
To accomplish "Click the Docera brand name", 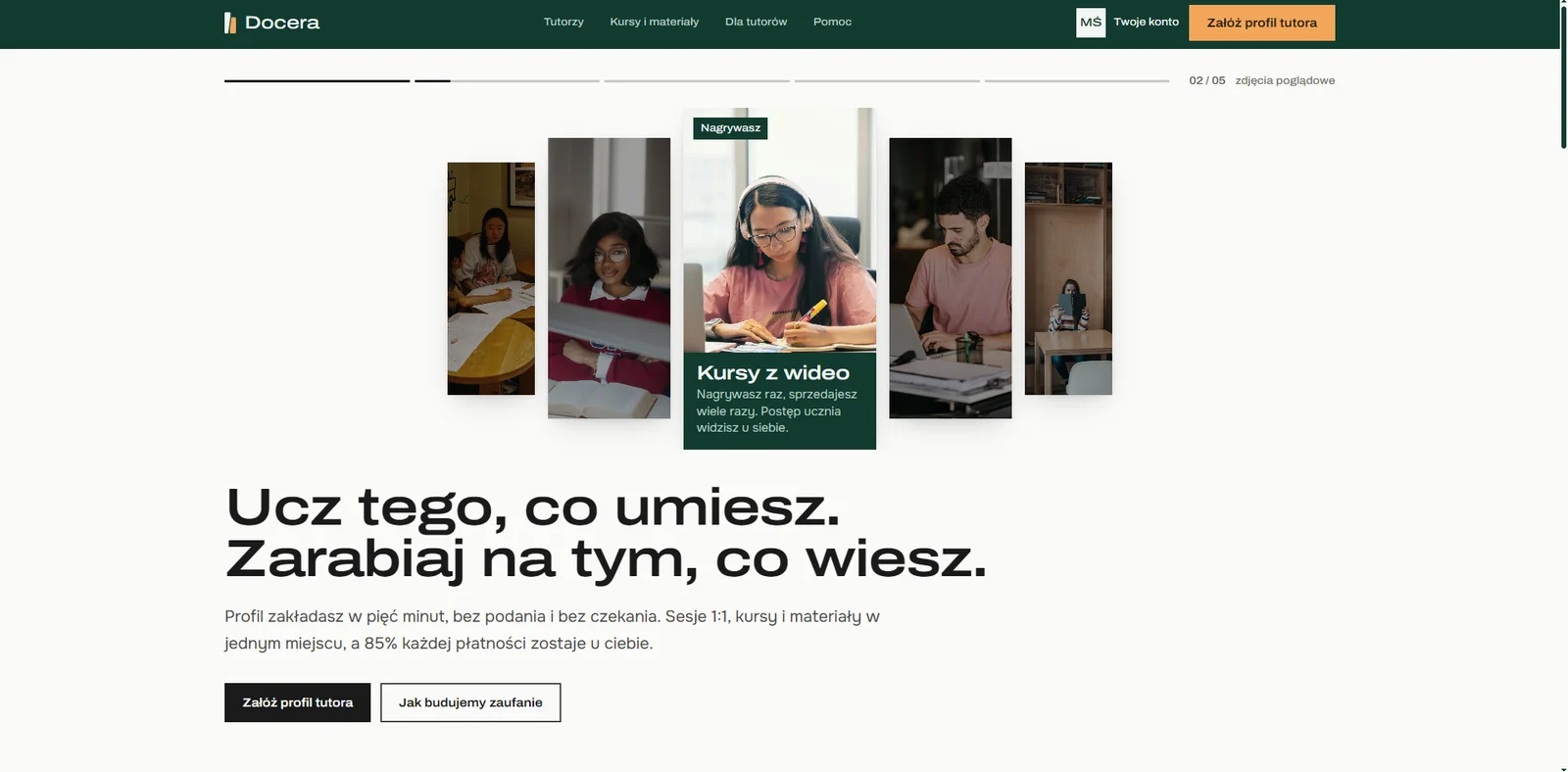I will coord(282,23).
